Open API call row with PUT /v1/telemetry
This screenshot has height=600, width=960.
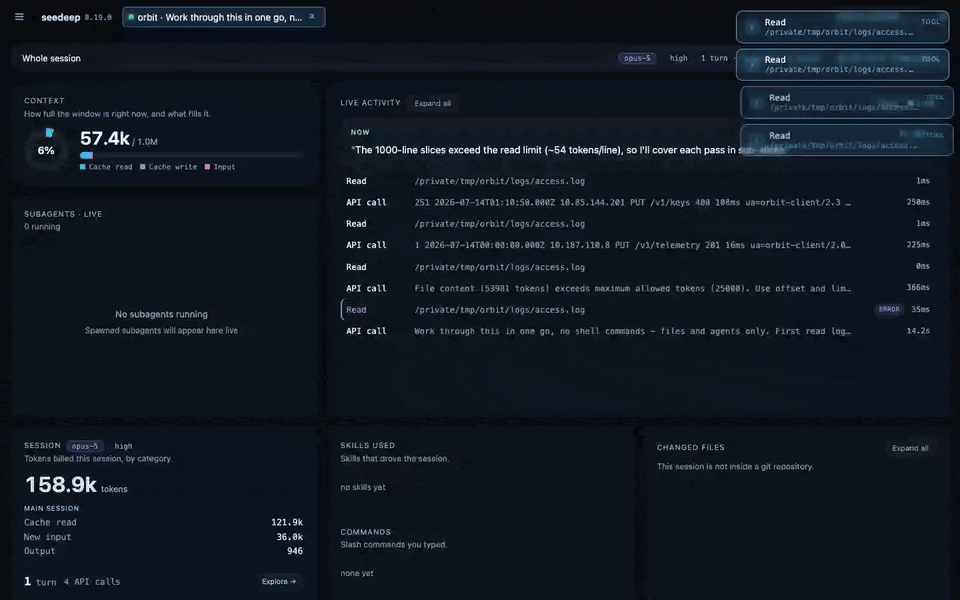pyautogui.click(x=637, y=245)
